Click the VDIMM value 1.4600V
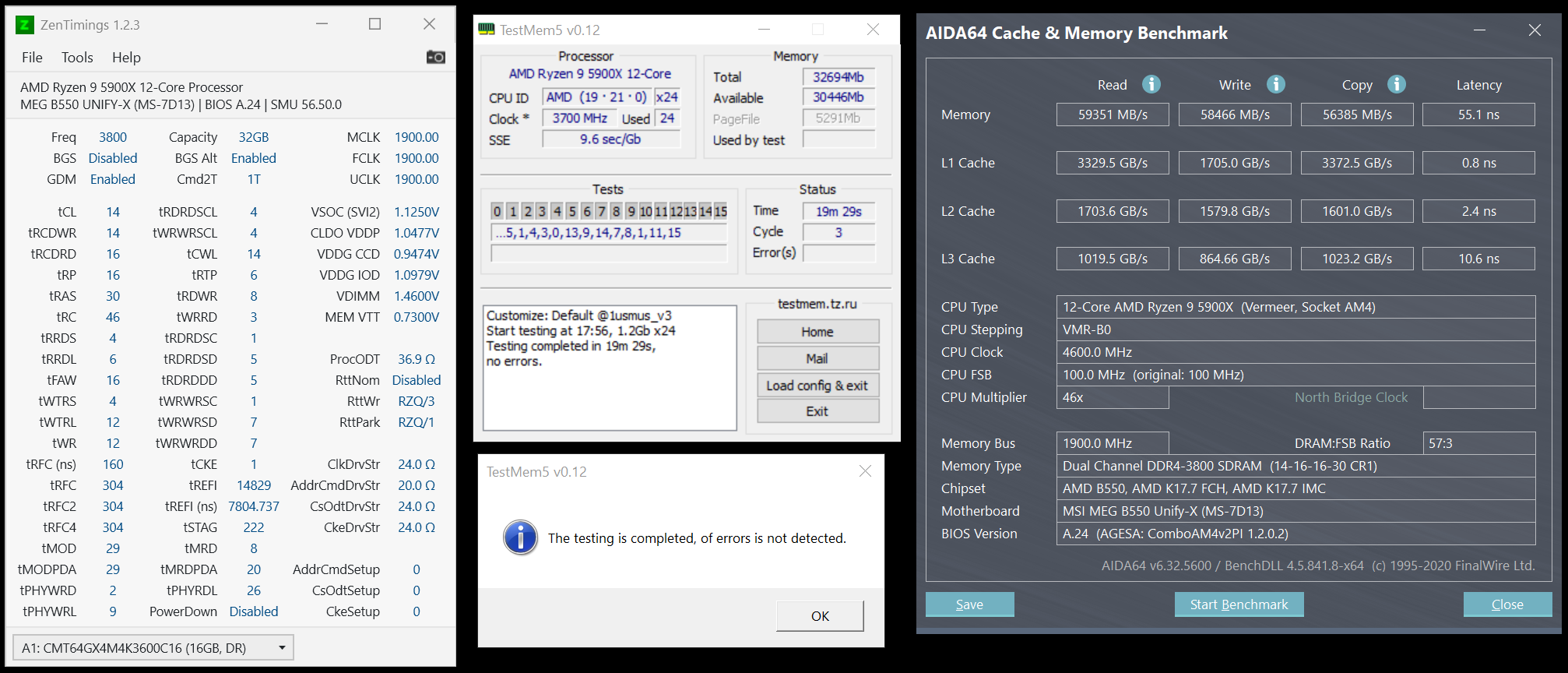Image resolution: width=1568 pixels, height=673 pixels. click(417, 296)
